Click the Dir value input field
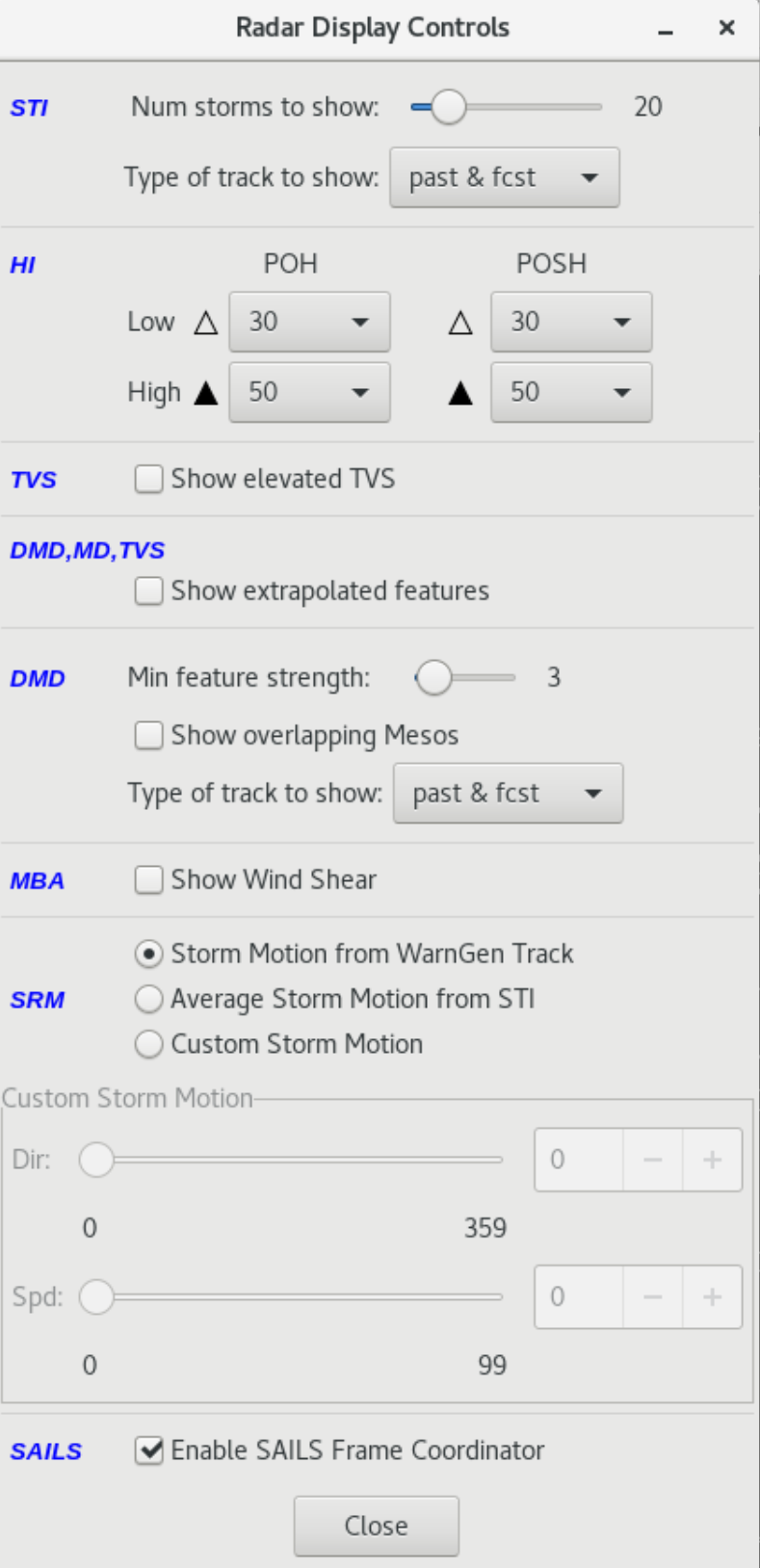 click(x=580, y=1160)
